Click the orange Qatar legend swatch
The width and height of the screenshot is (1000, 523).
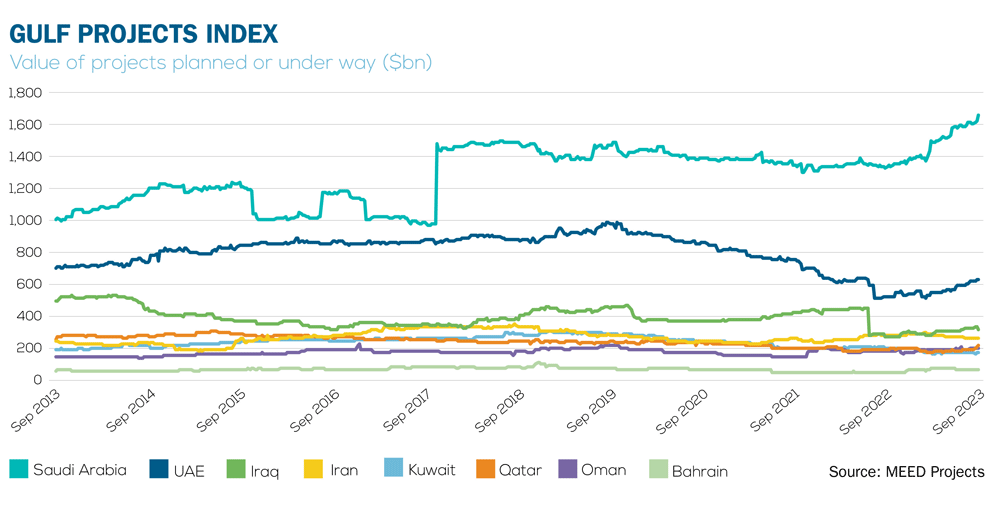coord(484,469)
